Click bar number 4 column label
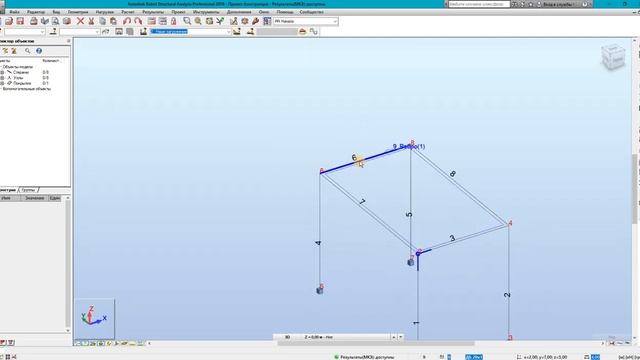The height and width of the screenshot is (360, 640). [319, 243]
